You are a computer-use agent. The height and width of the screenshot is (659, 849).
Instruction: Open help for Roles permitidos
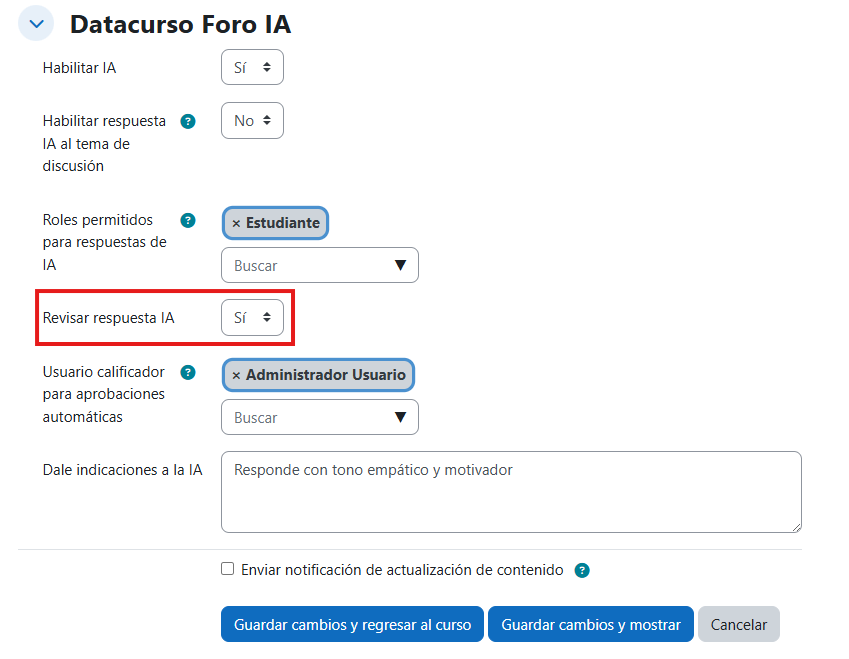tap(187, 220)
